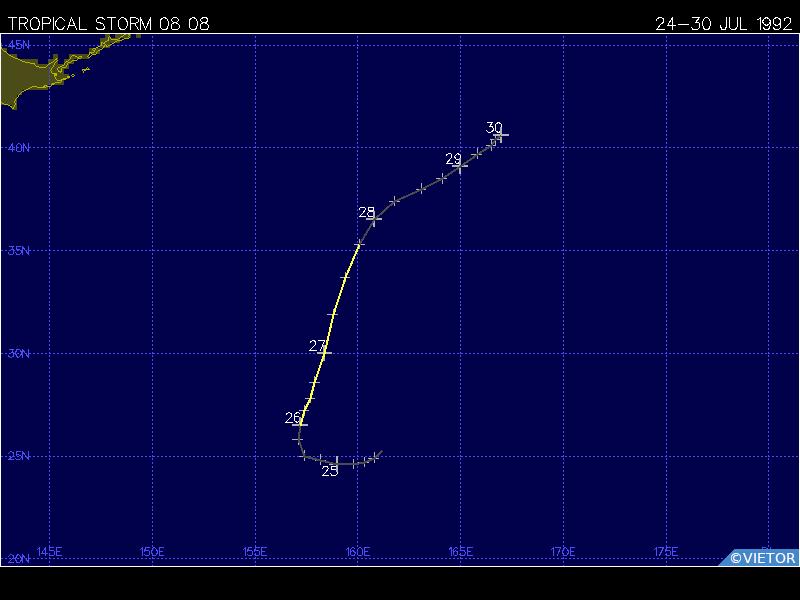
Task: Click the 25N latitude label
Action: [x=19, y=456]
